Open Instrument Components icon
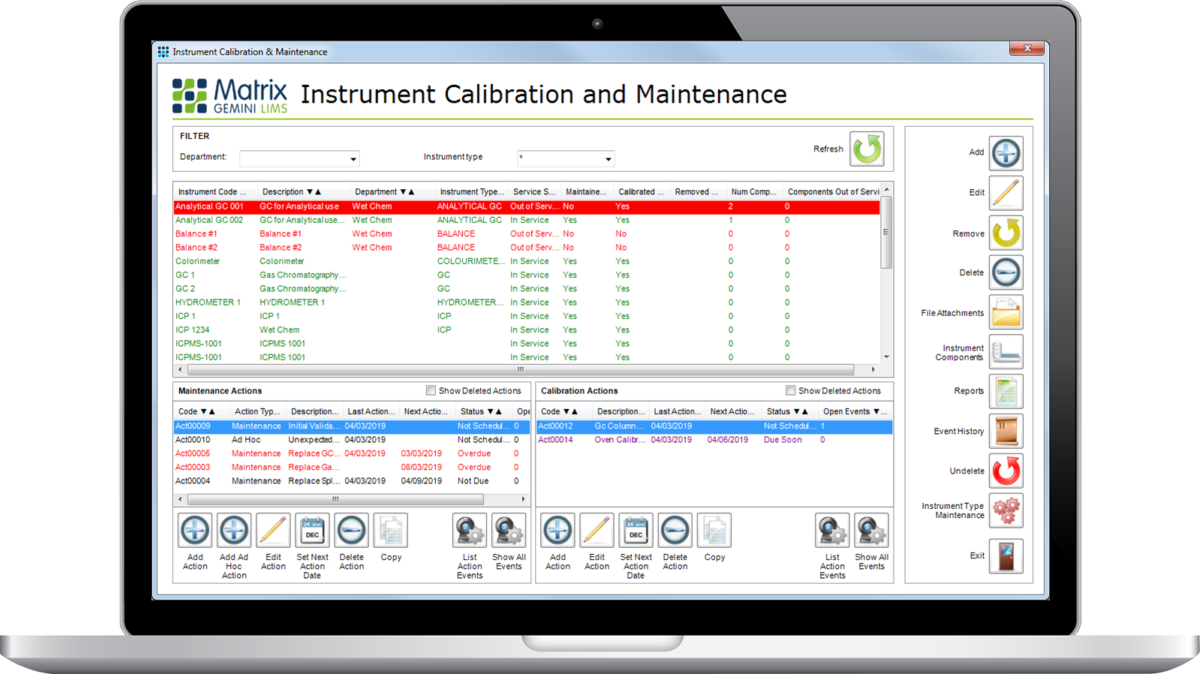Screen dimensions: 1200x674 pos(1006,352)
